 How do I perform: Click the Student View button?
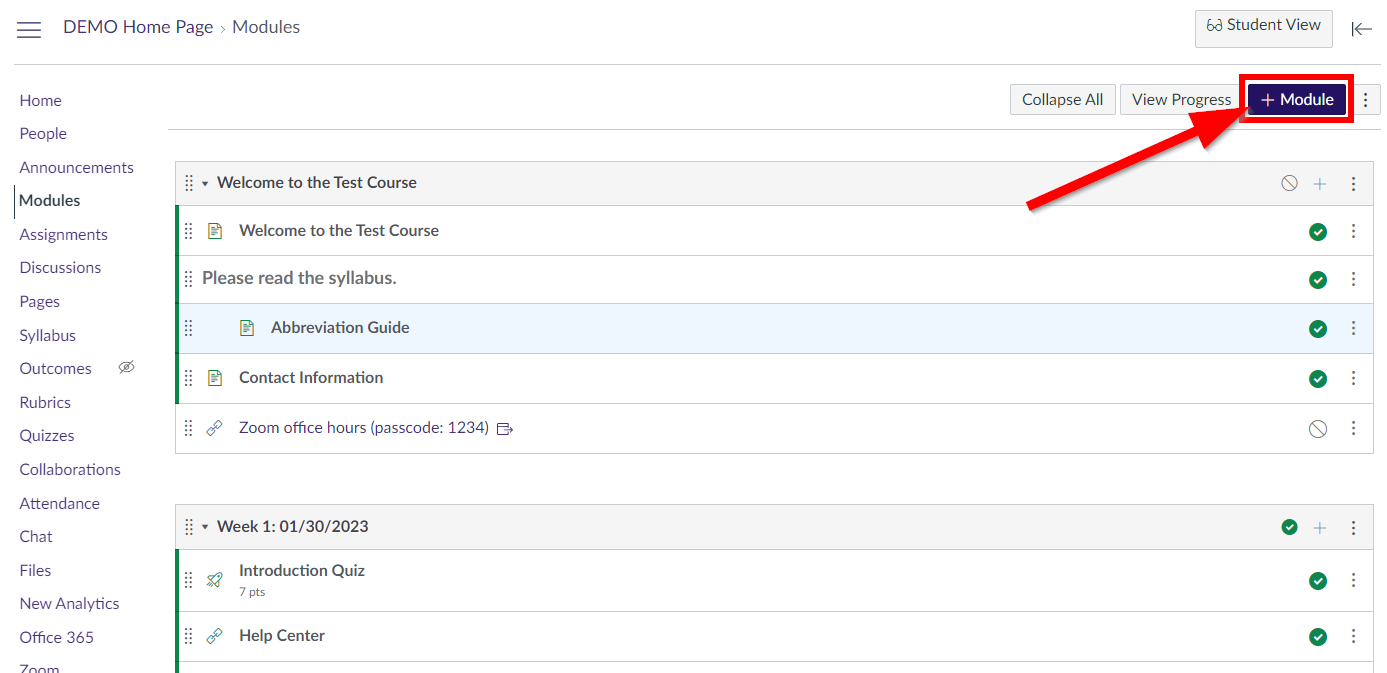(x=1263, y=26)
